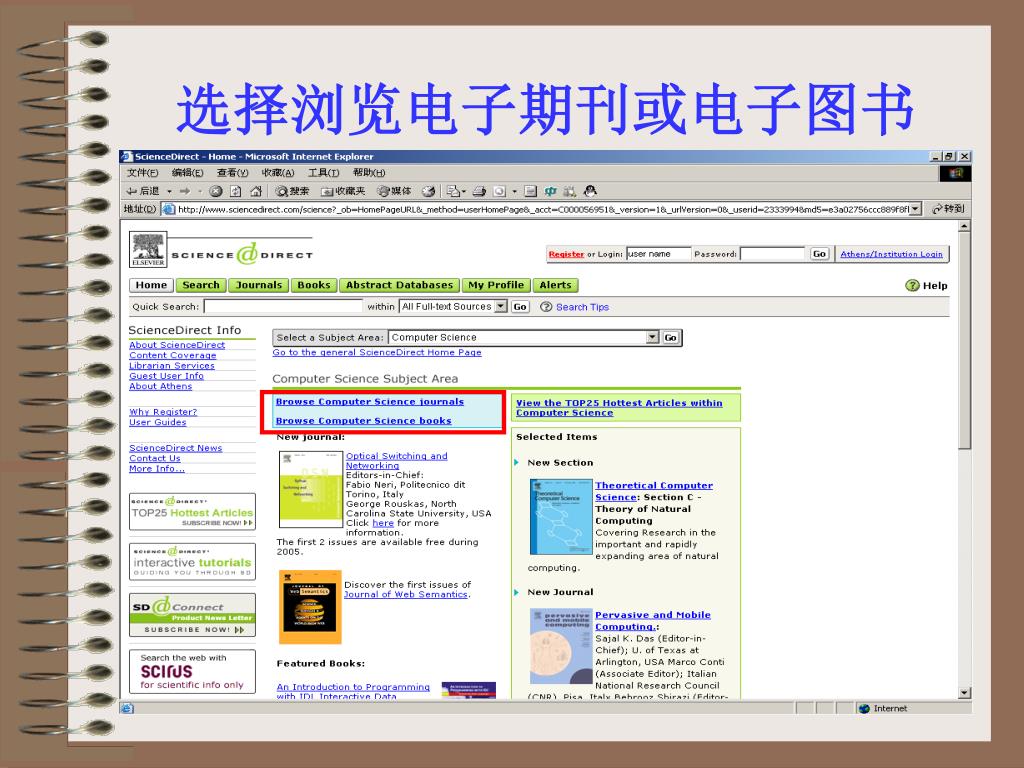Click the green 中 toolbar icon
Screen dimensions: 1024x768
(551, 191)
